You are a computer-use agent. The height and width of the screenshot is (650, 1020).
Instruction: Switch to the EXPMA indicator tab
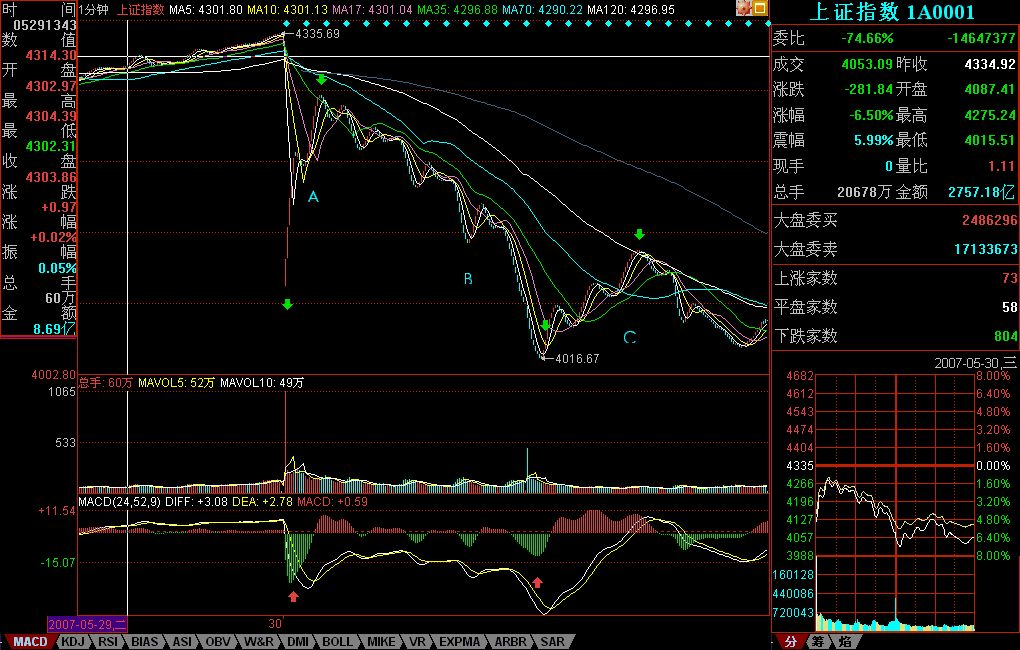pos(459,641)
